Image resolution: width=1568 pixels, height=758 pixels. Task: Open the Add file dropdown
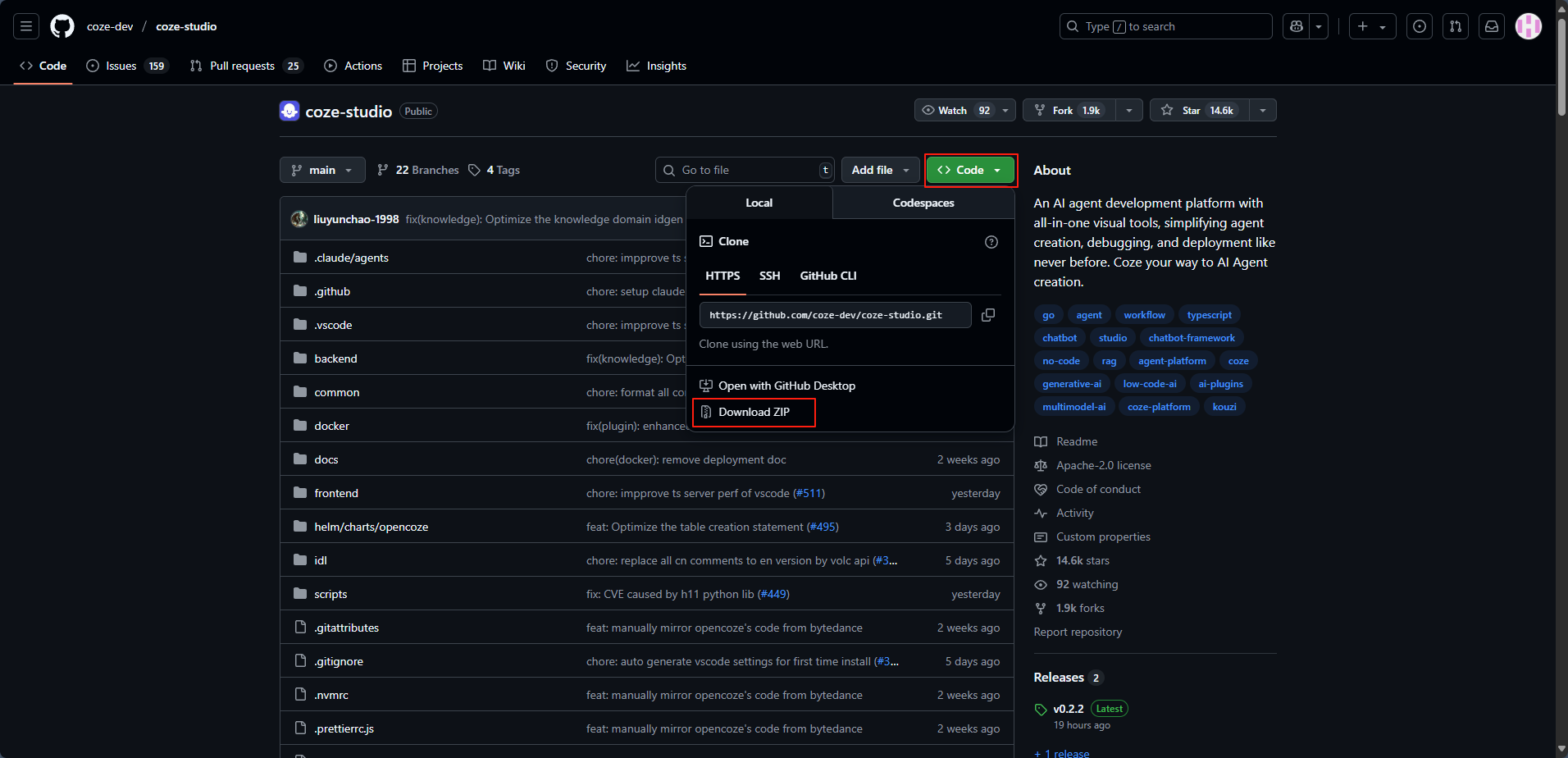pos(880,170)
